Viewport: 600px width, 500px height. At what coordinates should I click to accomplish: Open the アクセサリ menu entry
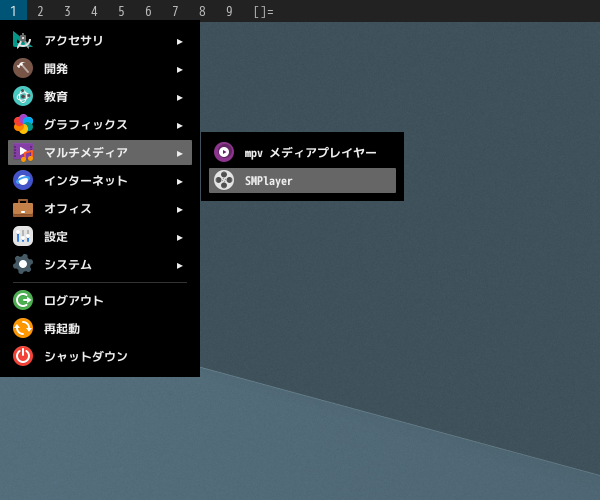100,40
